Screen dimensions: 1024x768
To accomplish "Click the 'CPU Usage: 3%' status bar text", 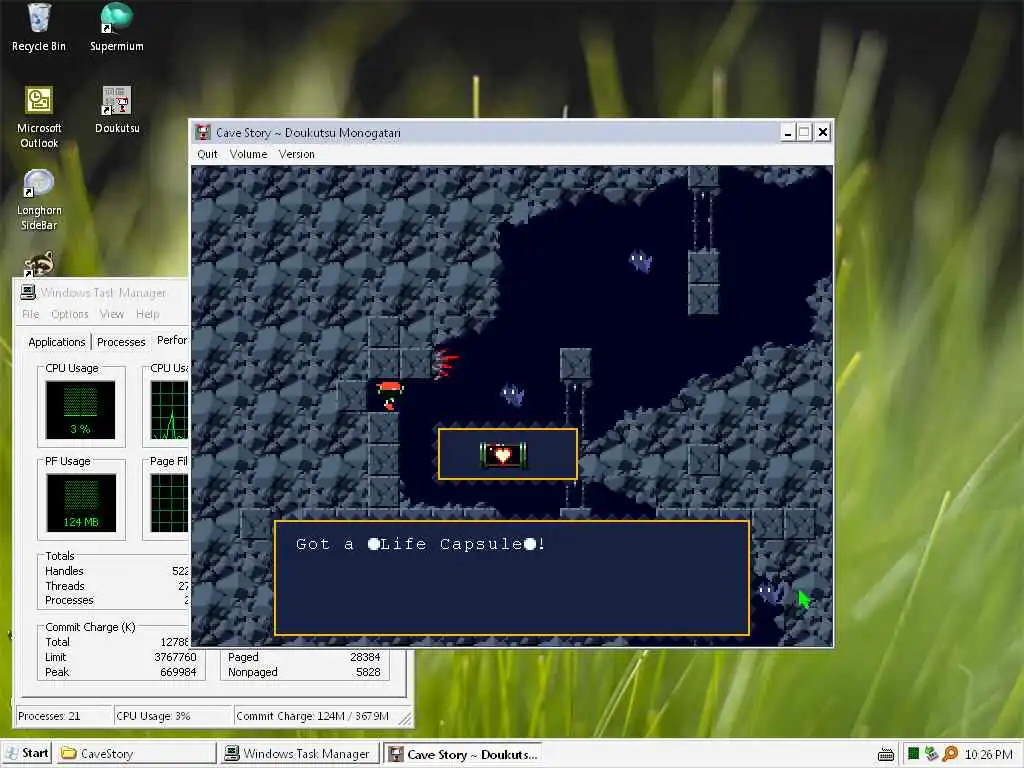I will (153, 716).
